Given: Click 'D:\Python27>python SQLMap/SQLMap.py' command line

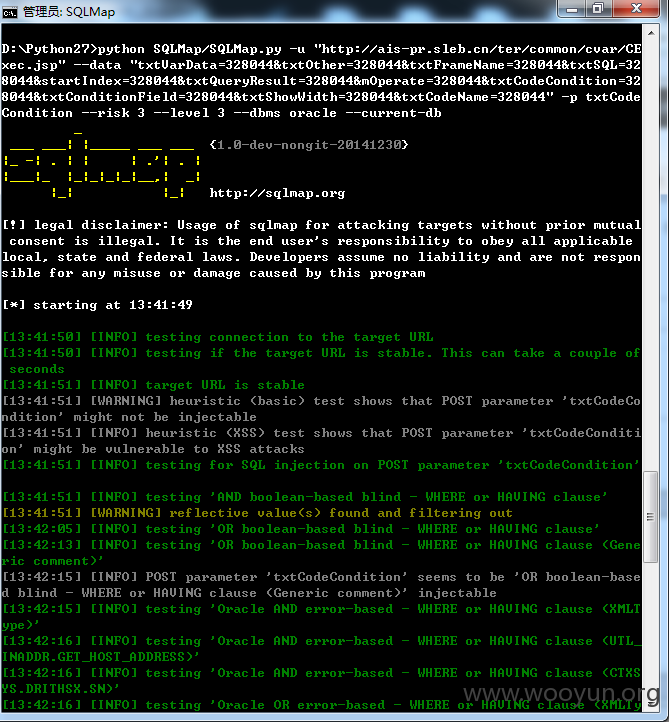Looking at the screenshot, I should 321,49.
